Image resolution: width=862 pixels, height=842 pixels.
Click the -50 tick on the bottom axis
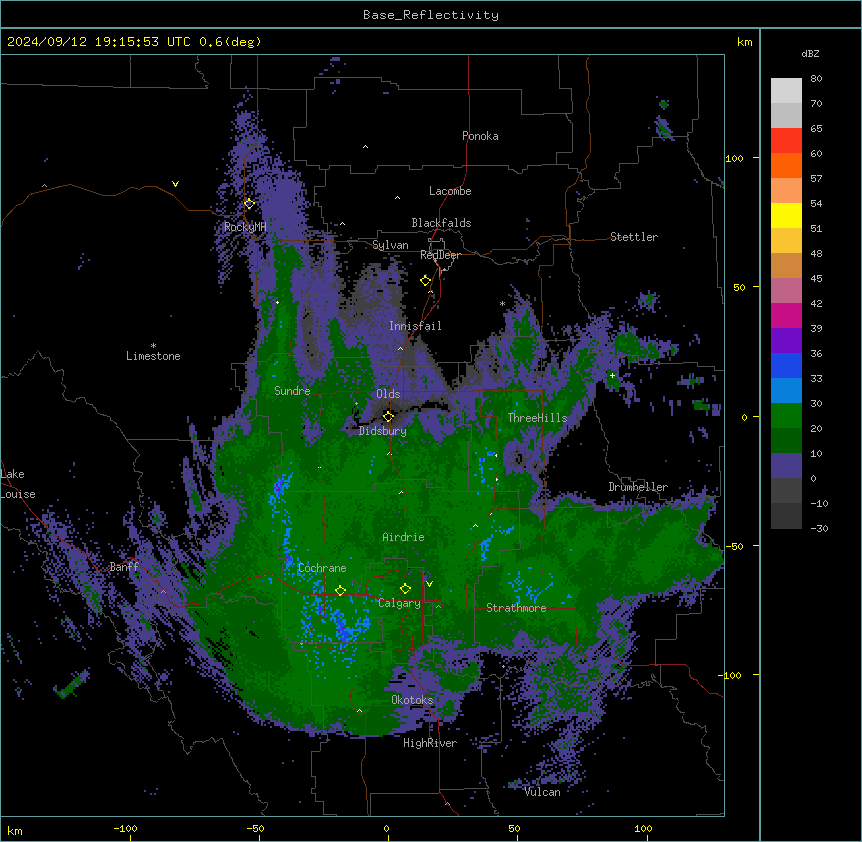pos(255,828)
